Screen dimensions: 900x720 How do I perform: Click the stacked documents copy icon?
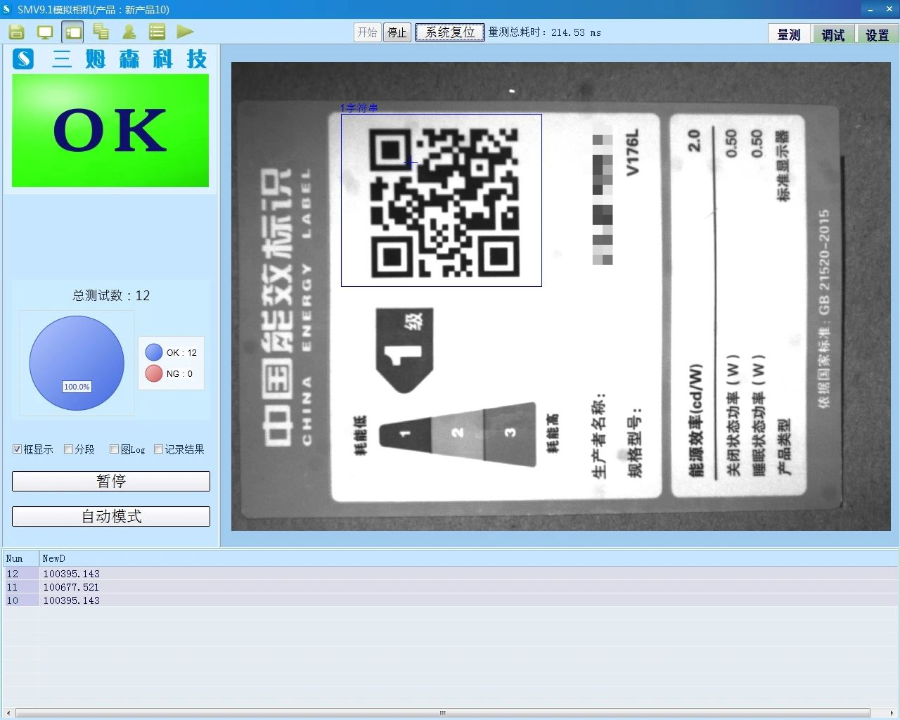point(101,32)
